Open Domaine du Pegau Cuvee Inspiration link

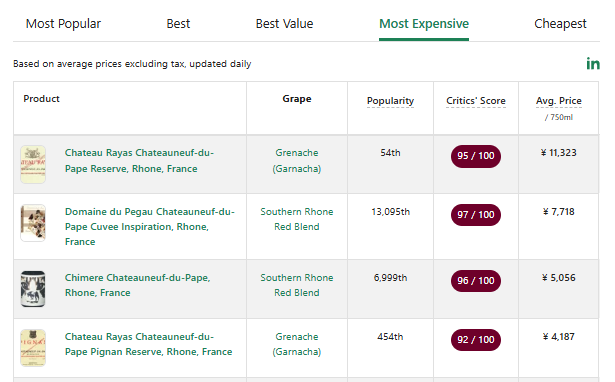[x=149, y=227]
